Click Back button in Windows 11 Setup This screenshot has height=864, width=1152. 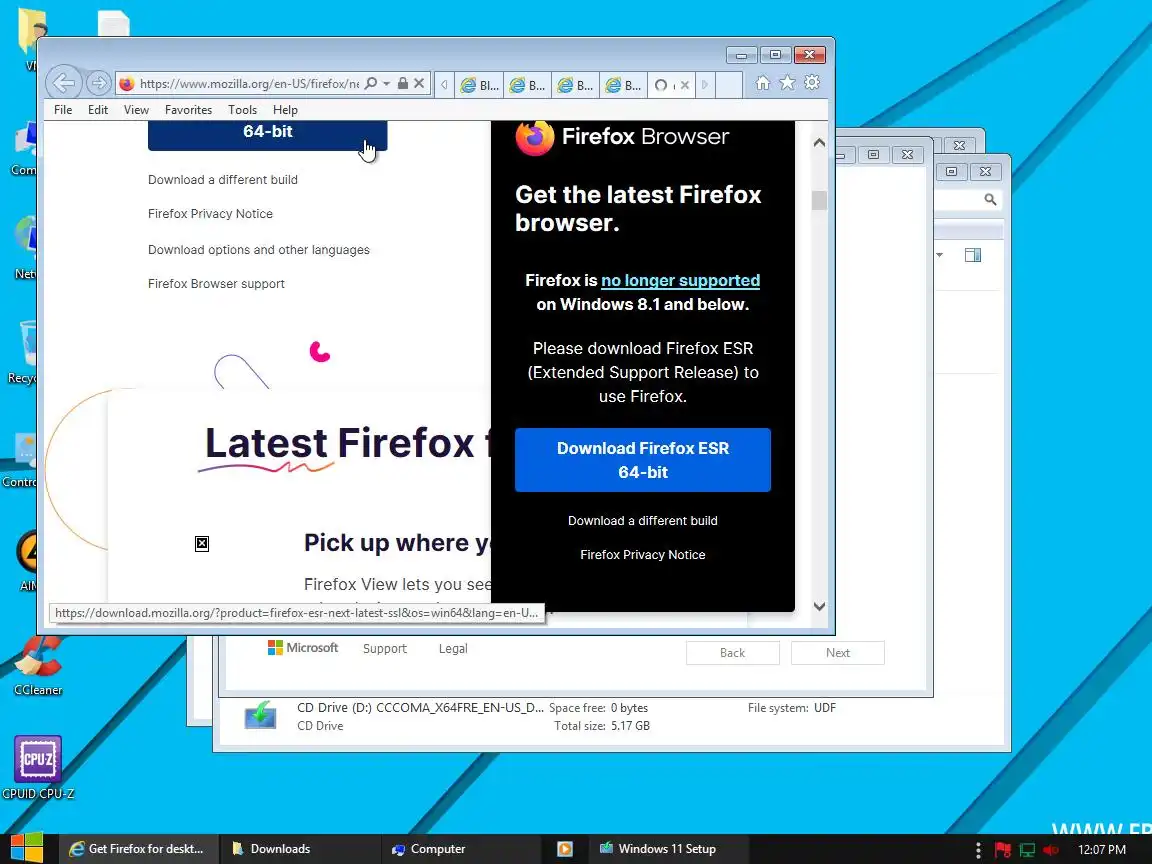[x=732, y=653]
